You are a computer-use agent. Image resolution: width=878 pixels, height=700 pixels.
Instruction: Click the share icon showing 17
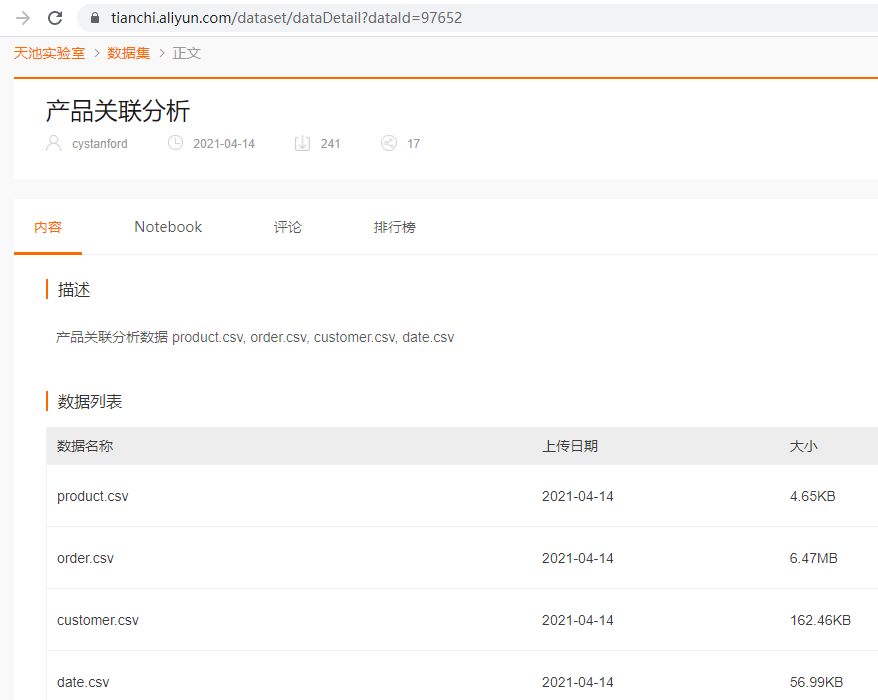389,143
